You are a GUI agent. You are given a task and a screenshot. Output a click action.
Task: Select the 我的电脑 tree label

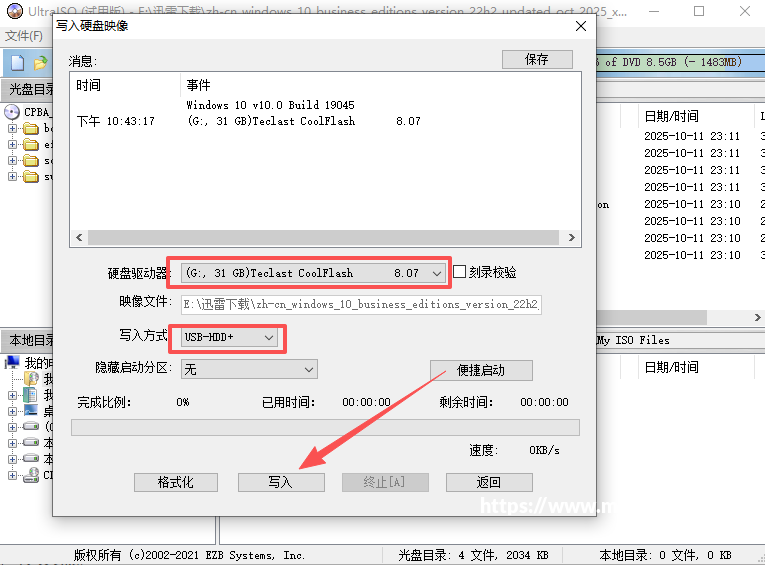39,363
